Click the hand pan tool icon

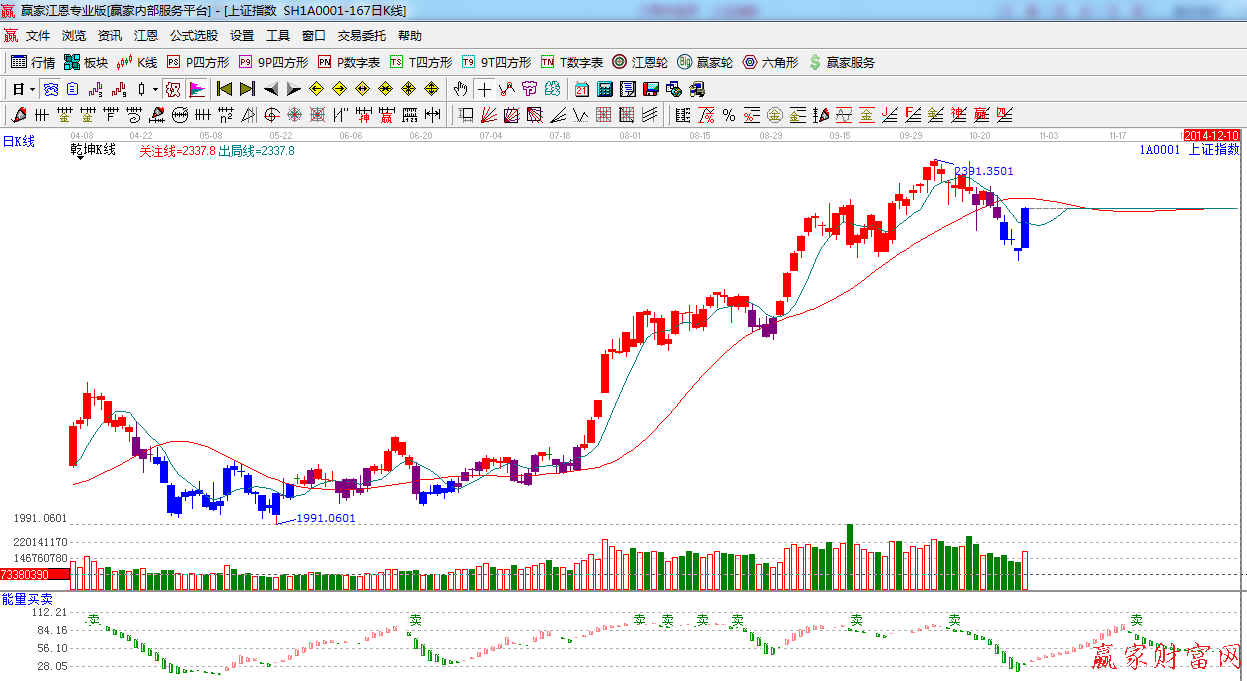[460, 89]
